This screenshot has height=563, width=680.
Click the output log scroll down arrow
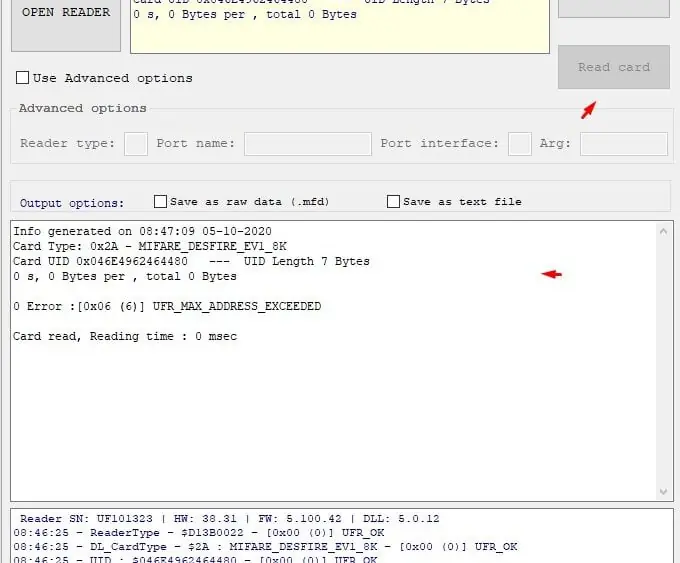[x=663, y=491]
